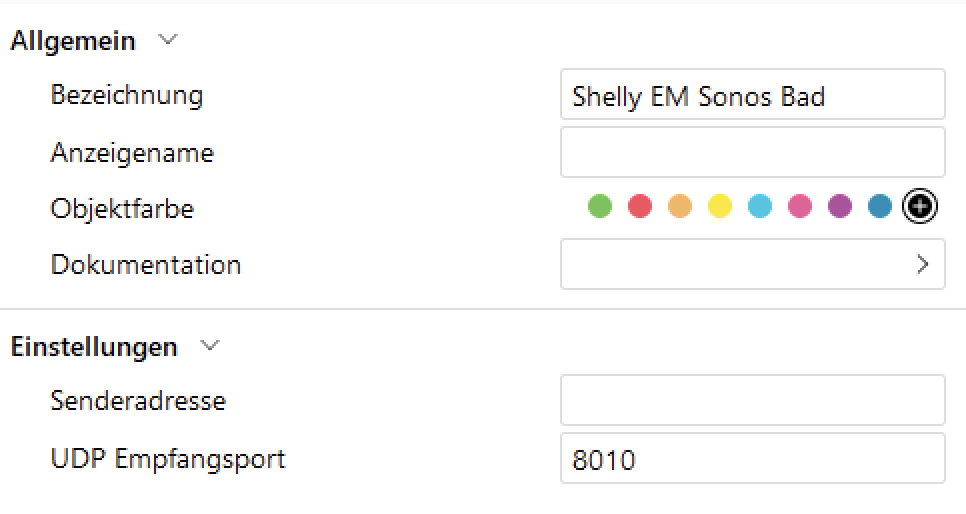Choose the pink object color
This screenshot has height=514, width=966.
click(800, 207)
